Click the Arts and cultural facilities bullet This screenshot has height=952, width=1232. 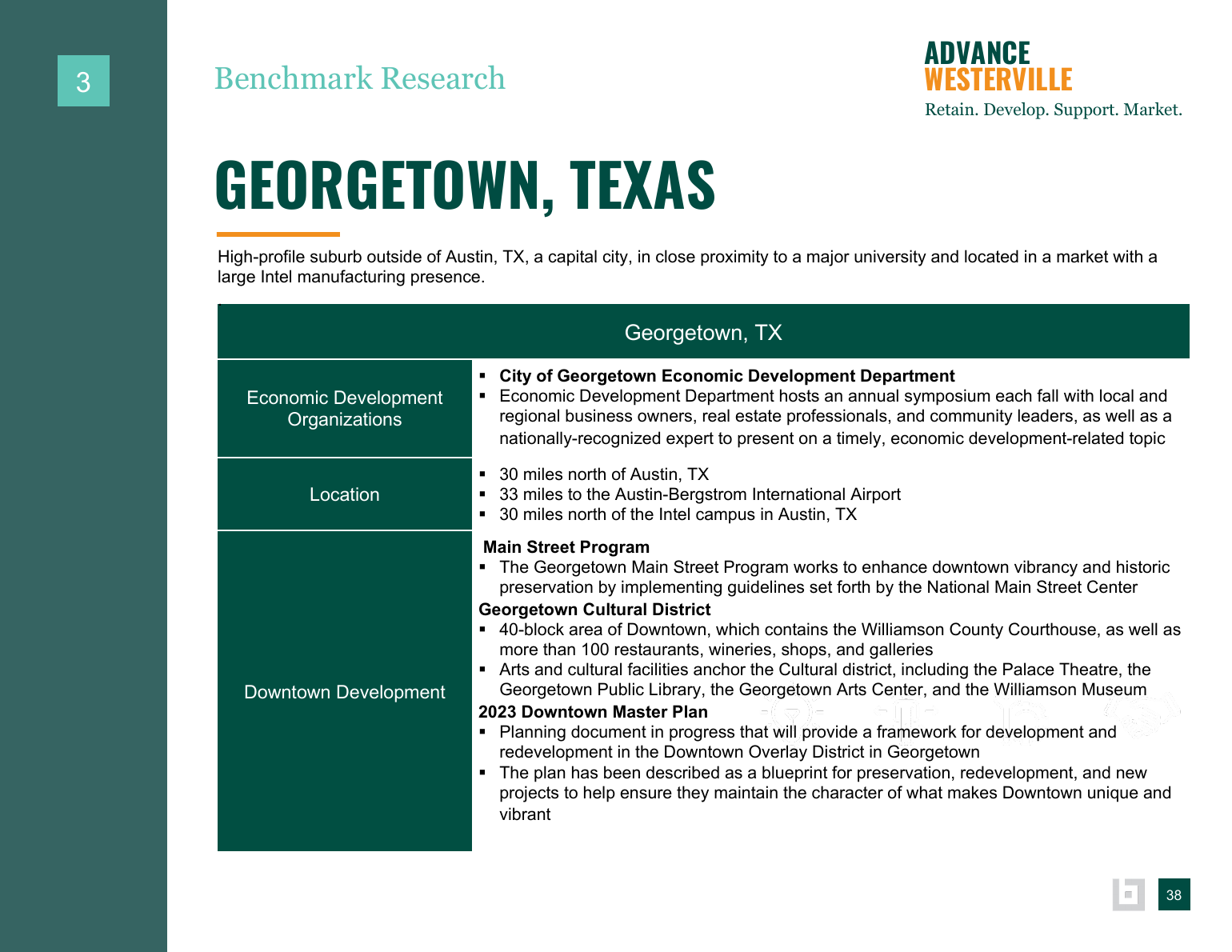(x=825, y=679)
